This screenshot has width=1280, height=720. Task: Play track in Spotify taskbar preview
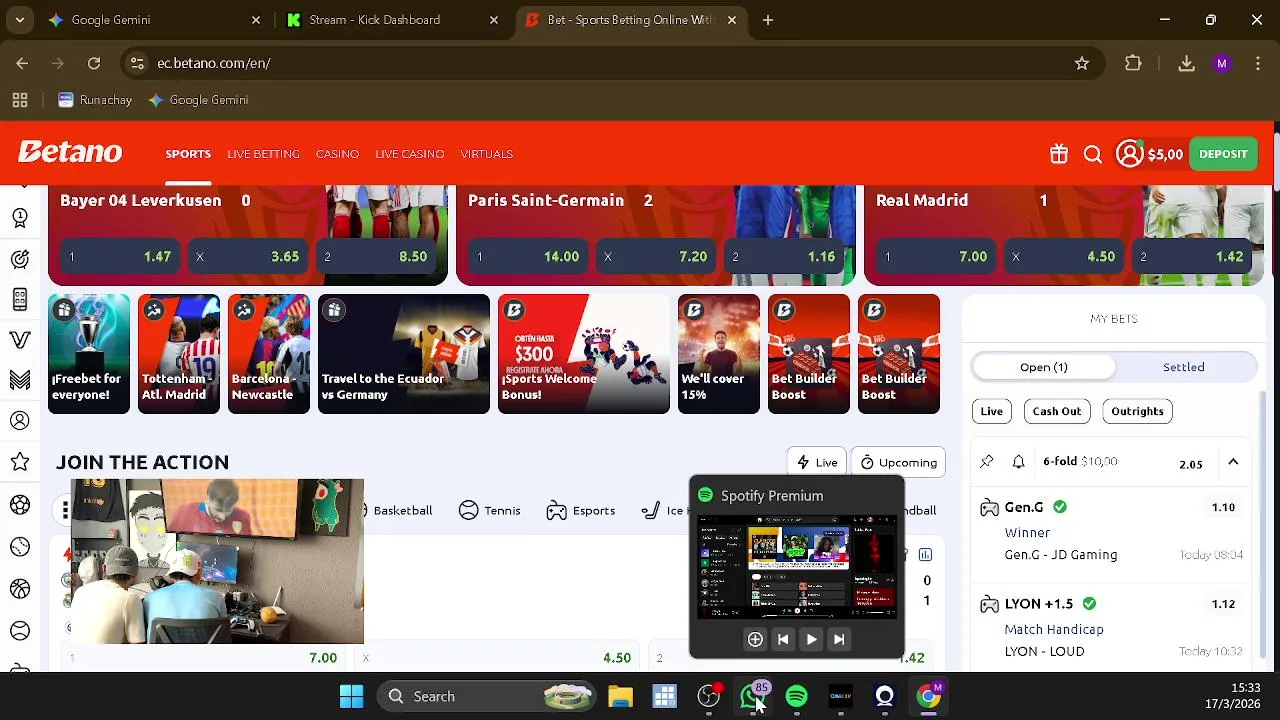(811, 639)
